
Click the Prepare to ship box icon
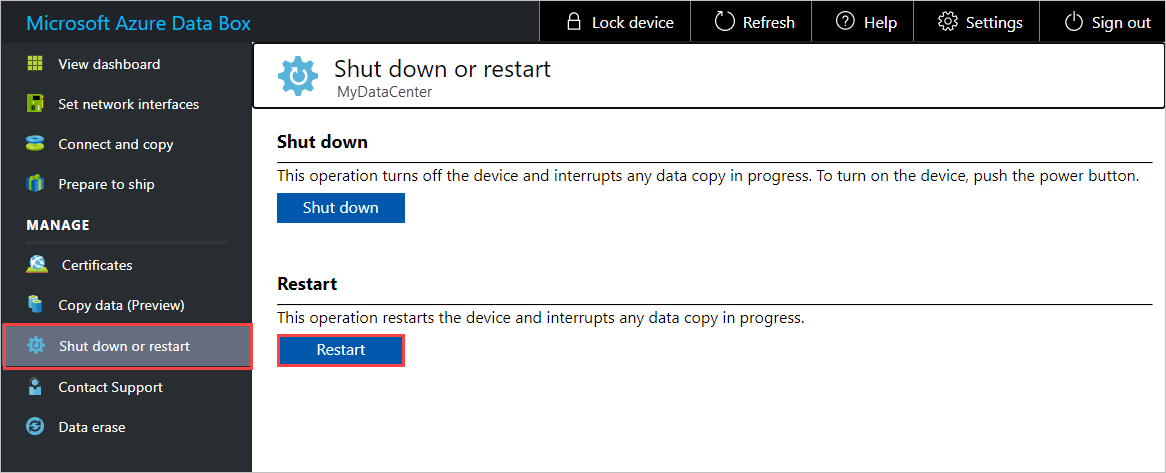click(x=35, y=184)
